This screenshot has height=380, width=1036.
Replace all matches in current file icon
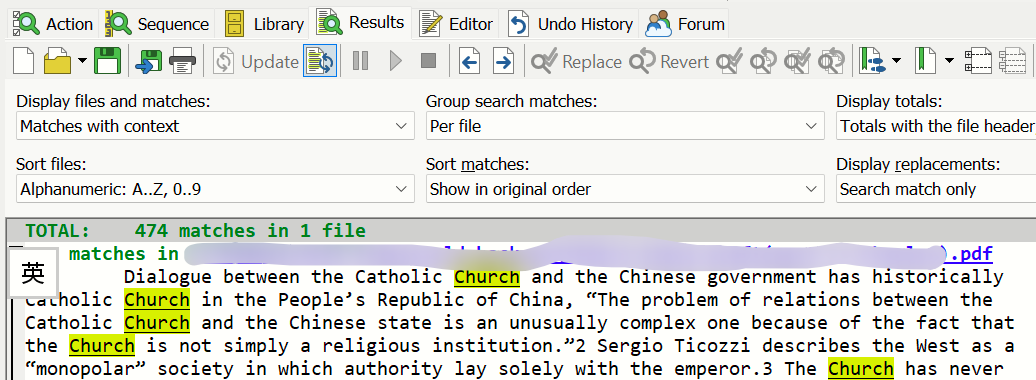click(x=730, y=61)
